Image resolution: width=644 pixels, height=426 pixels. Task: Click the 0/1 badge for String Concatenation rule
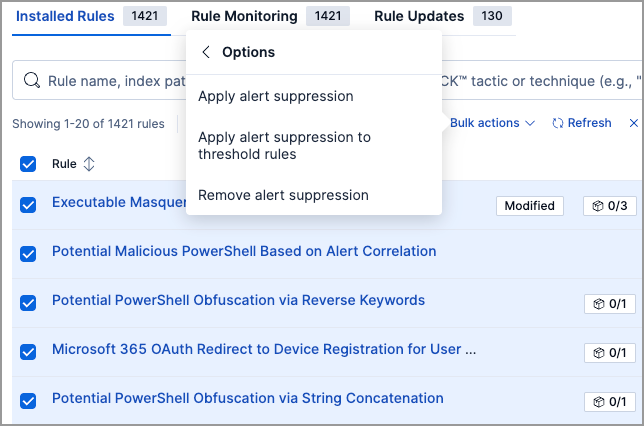point(610,402)
